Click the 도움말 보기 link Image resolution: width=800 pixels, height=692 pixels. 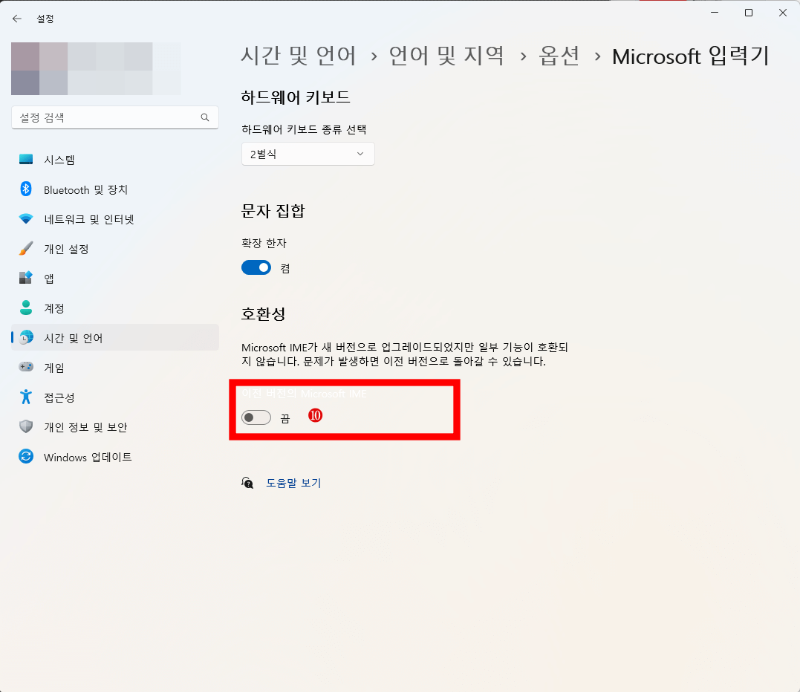(293, 483)
